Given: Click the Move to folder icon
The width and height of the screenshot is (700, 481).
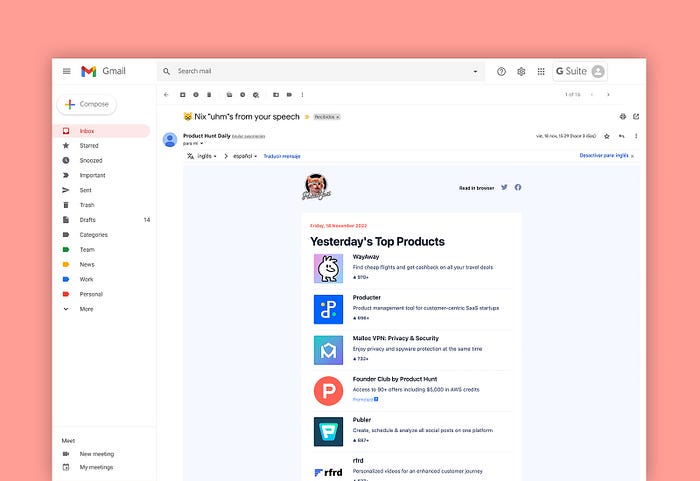Looking at the screenshot, I should click(x=276, y=95).
